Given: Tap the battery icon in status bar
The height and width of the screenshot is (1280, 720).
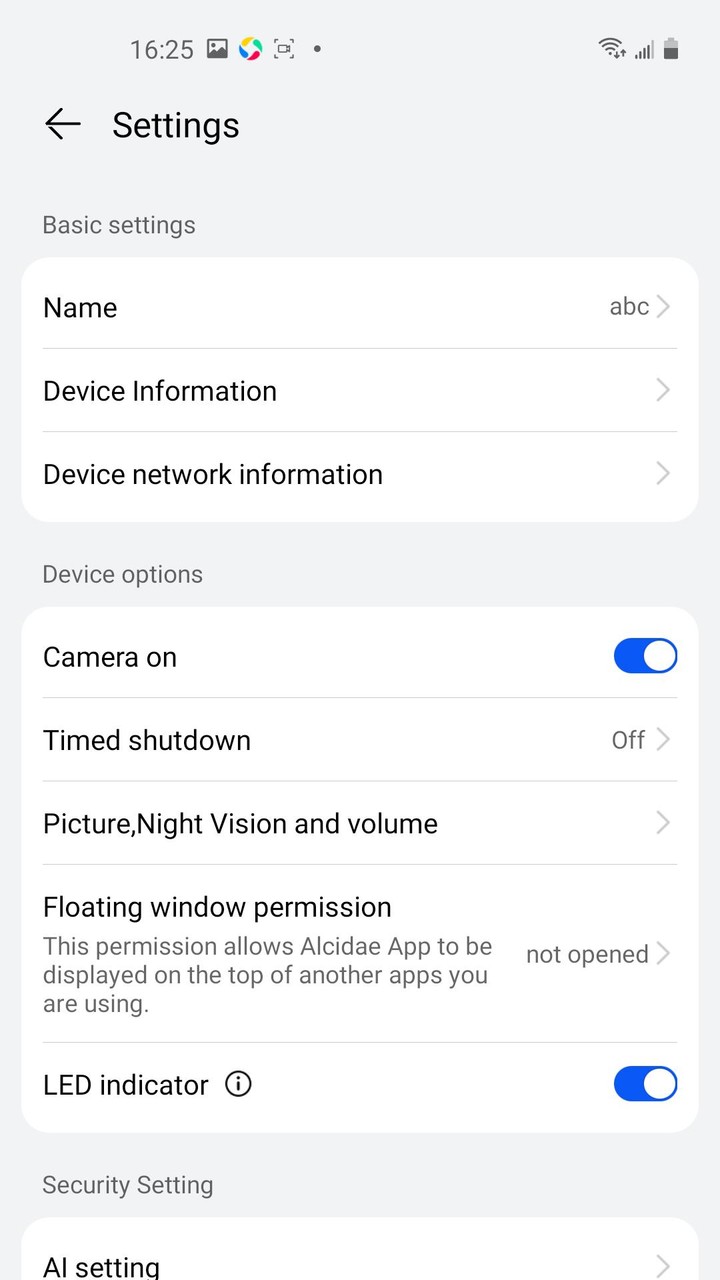Looking at the screenshot, I should [671, 48].
